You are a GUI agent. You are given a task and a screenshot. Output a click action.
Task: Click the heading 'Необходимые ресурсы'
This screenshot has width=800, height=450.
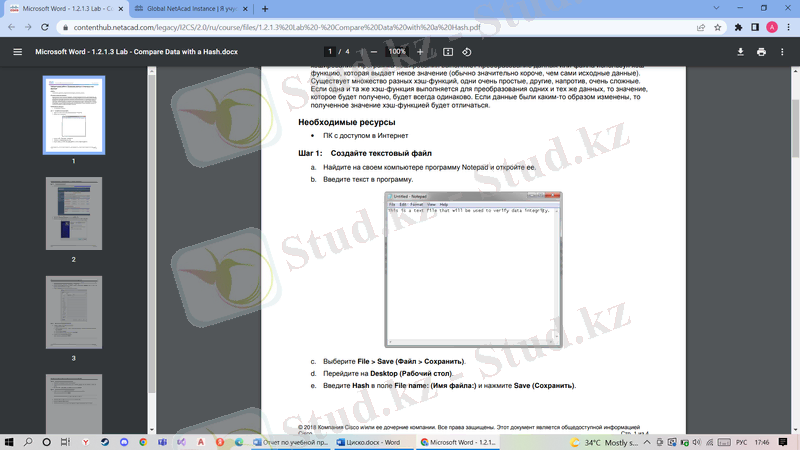click(x=347, y=122)
